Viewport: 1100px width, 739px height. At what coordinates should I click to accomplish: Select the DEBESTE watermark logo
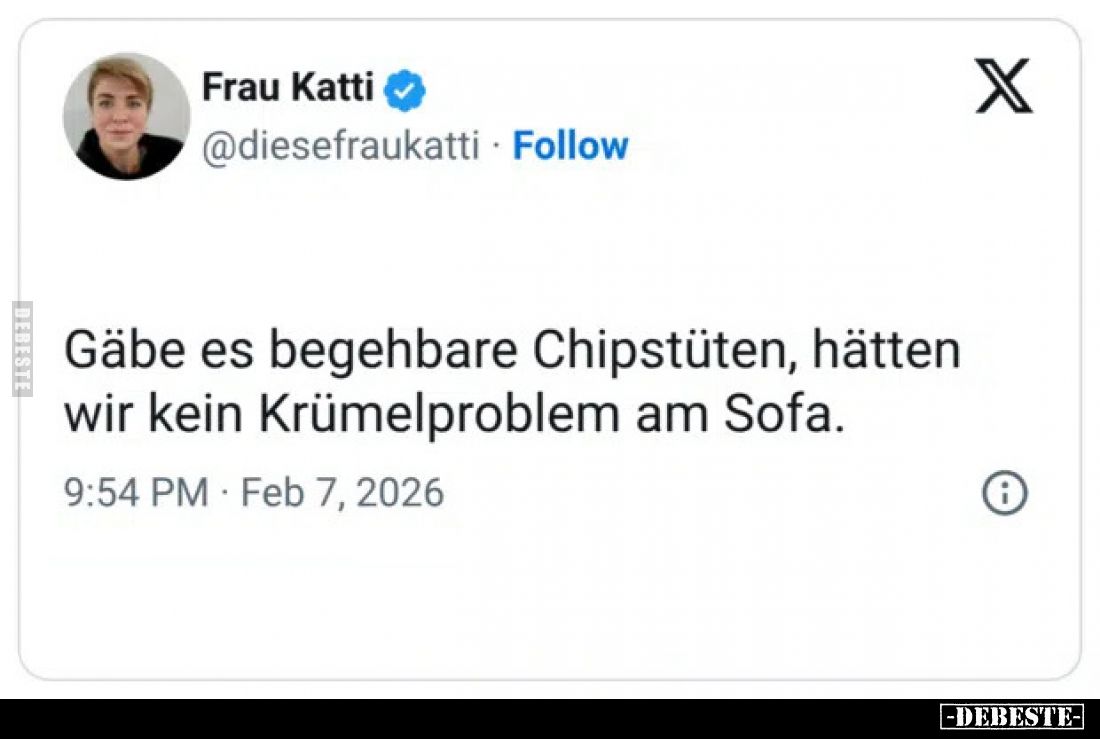[x=1014, y=716]
